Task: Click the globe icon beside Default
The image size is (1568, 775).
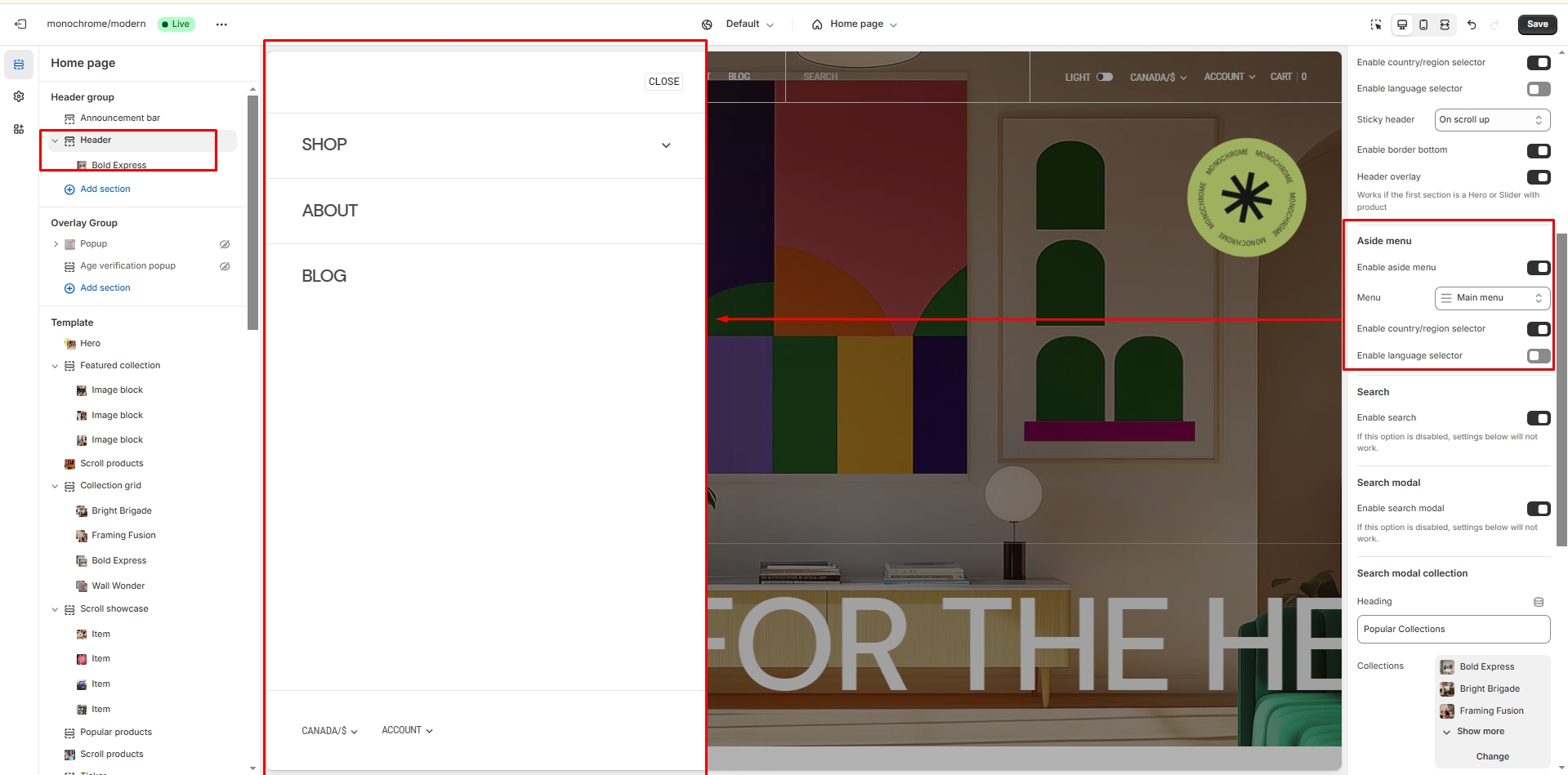Action: 707,24
